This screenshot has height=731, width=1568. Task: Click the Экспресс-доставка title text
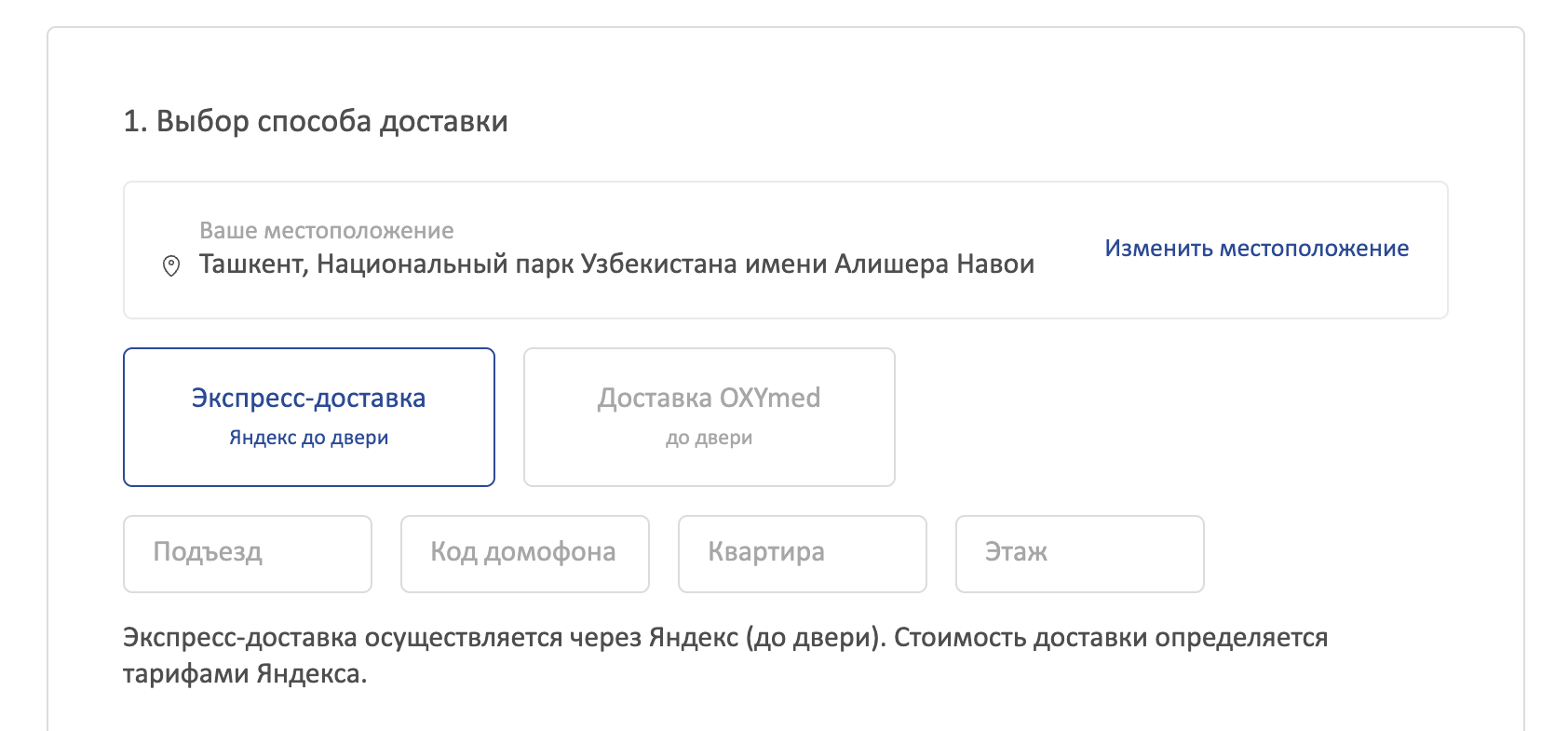pyautogui.click(x=308, y=398)
